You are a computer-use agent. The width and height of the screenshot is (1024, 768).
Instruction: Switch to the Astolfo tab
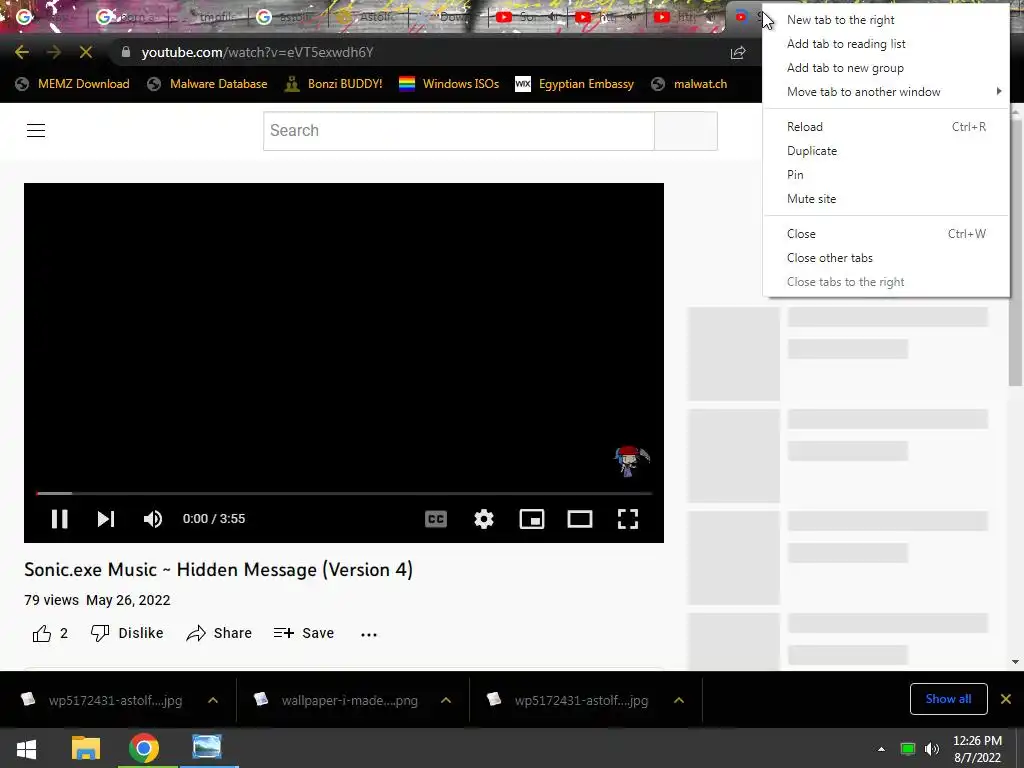pyautogui.click(x=369, y=17)
